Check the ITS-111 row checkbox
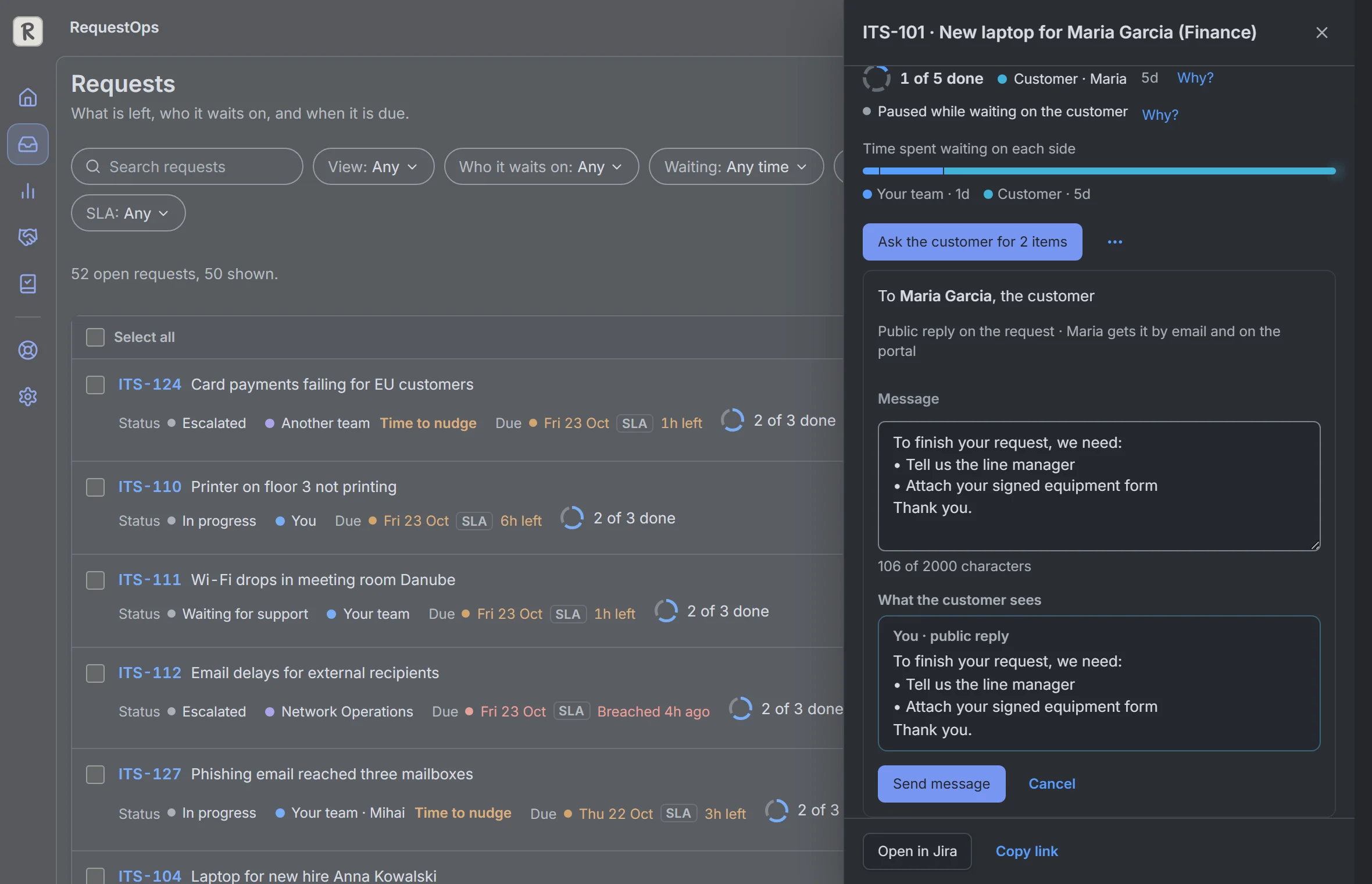1372x884 pixels. click(x=95, y=580)
